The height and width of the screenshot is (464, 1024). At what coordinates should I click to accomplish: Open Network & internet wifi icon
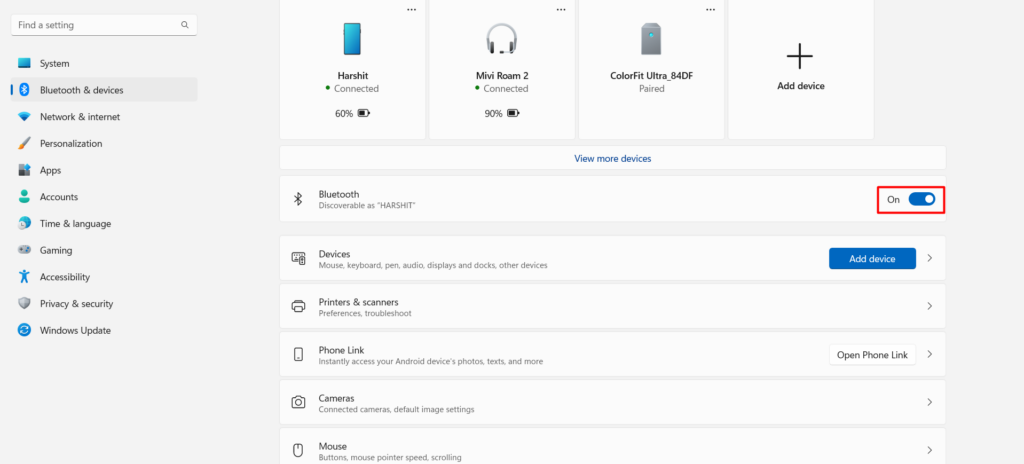[24, 117]
